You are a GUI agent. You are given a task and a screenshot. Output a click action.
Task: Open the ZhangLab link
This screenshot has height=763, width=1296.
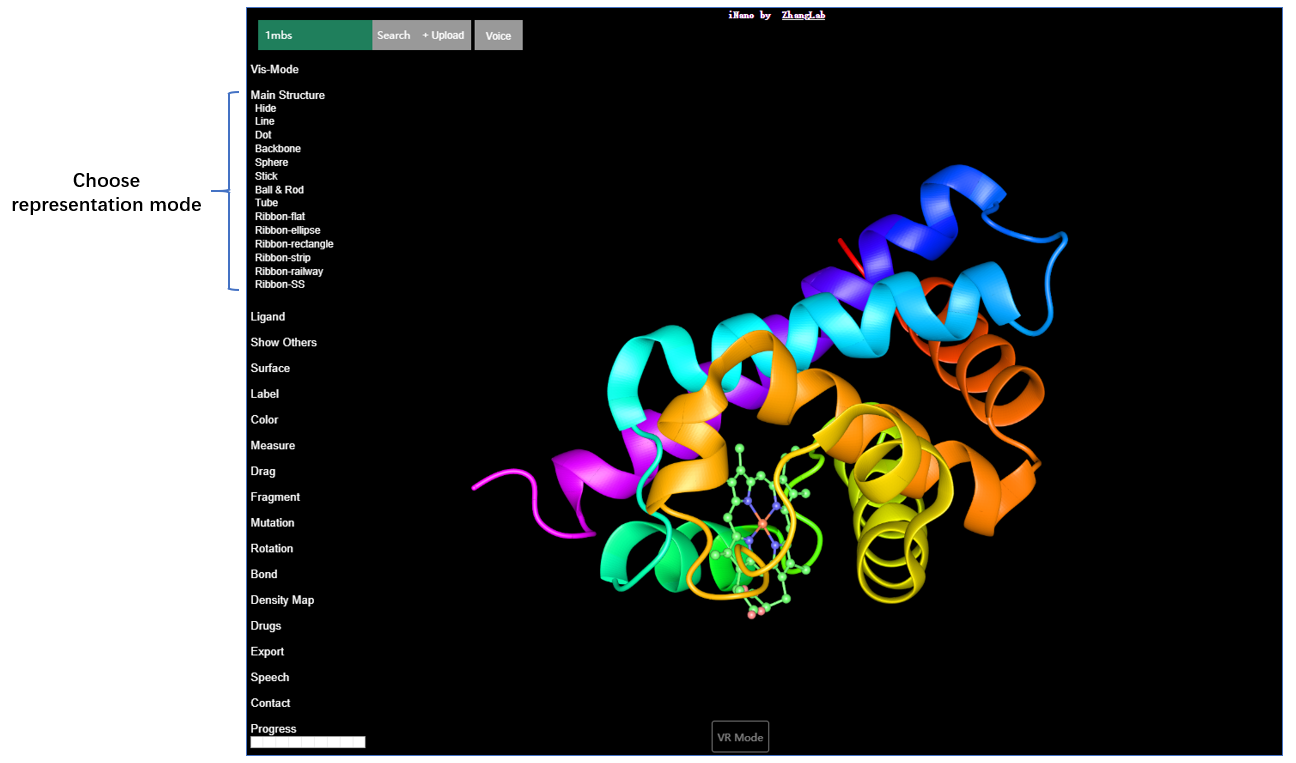click(803, 15)
